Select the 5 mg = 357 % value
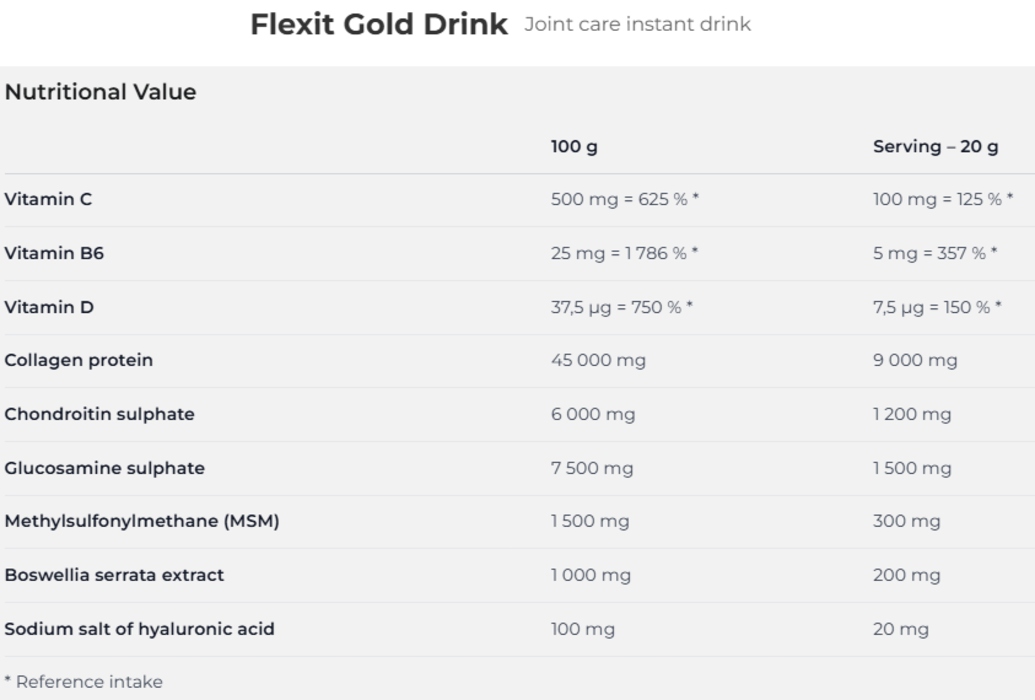This screenshot has width=1035, height=700. 935,253
